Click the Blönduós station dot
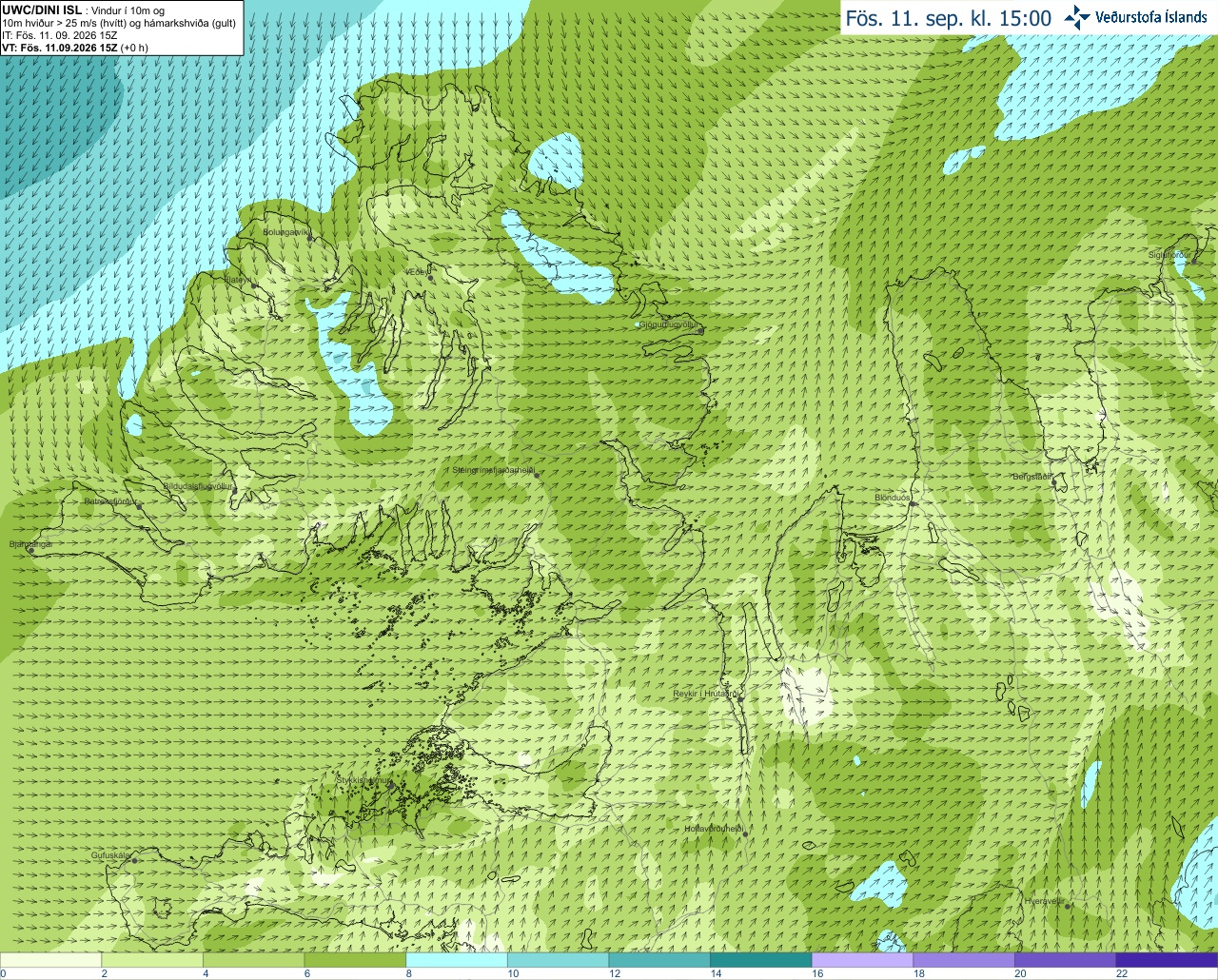Image resolution: width=1218 pixels, height=980 pixels. tap(912, 504)
